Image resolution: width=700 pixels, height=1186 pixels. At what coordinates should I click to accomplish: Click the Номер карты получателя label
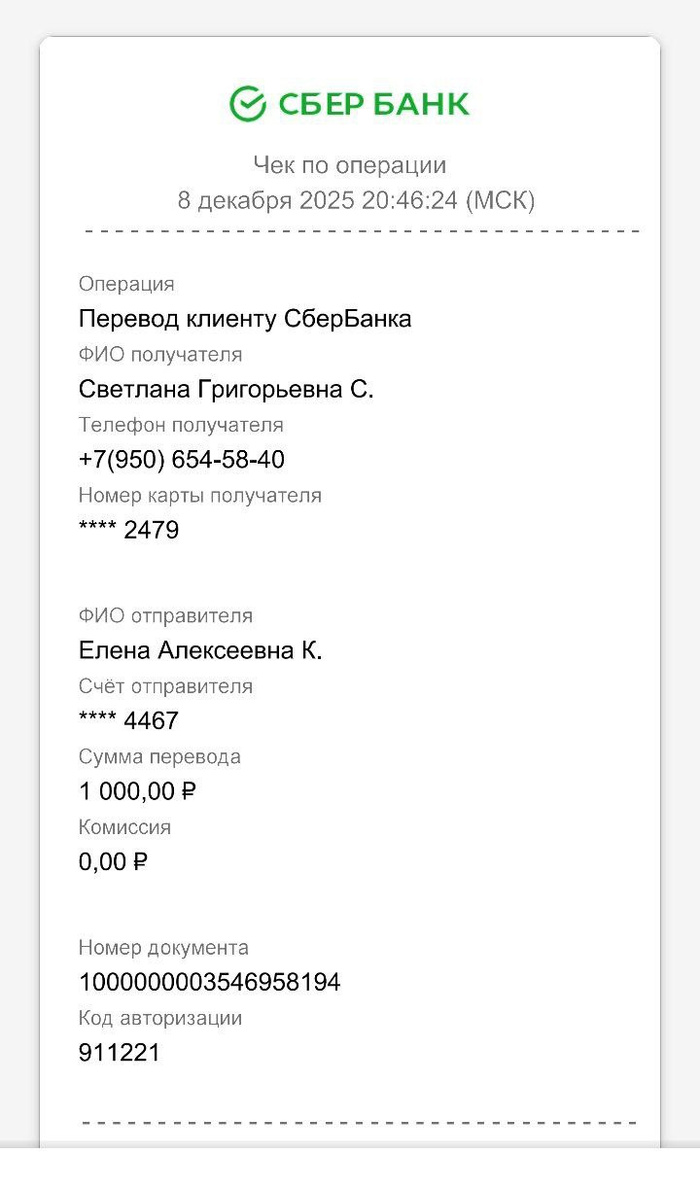[200, 495]
